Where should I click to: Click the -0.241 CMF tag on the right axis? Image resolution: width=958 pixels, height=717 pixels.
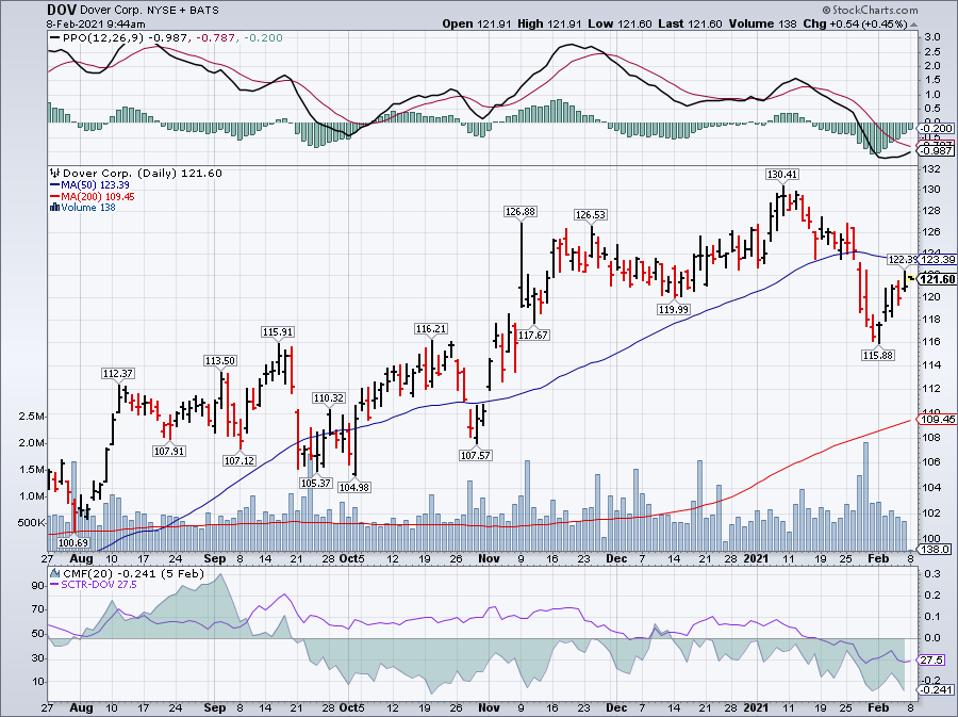[938, 690]
